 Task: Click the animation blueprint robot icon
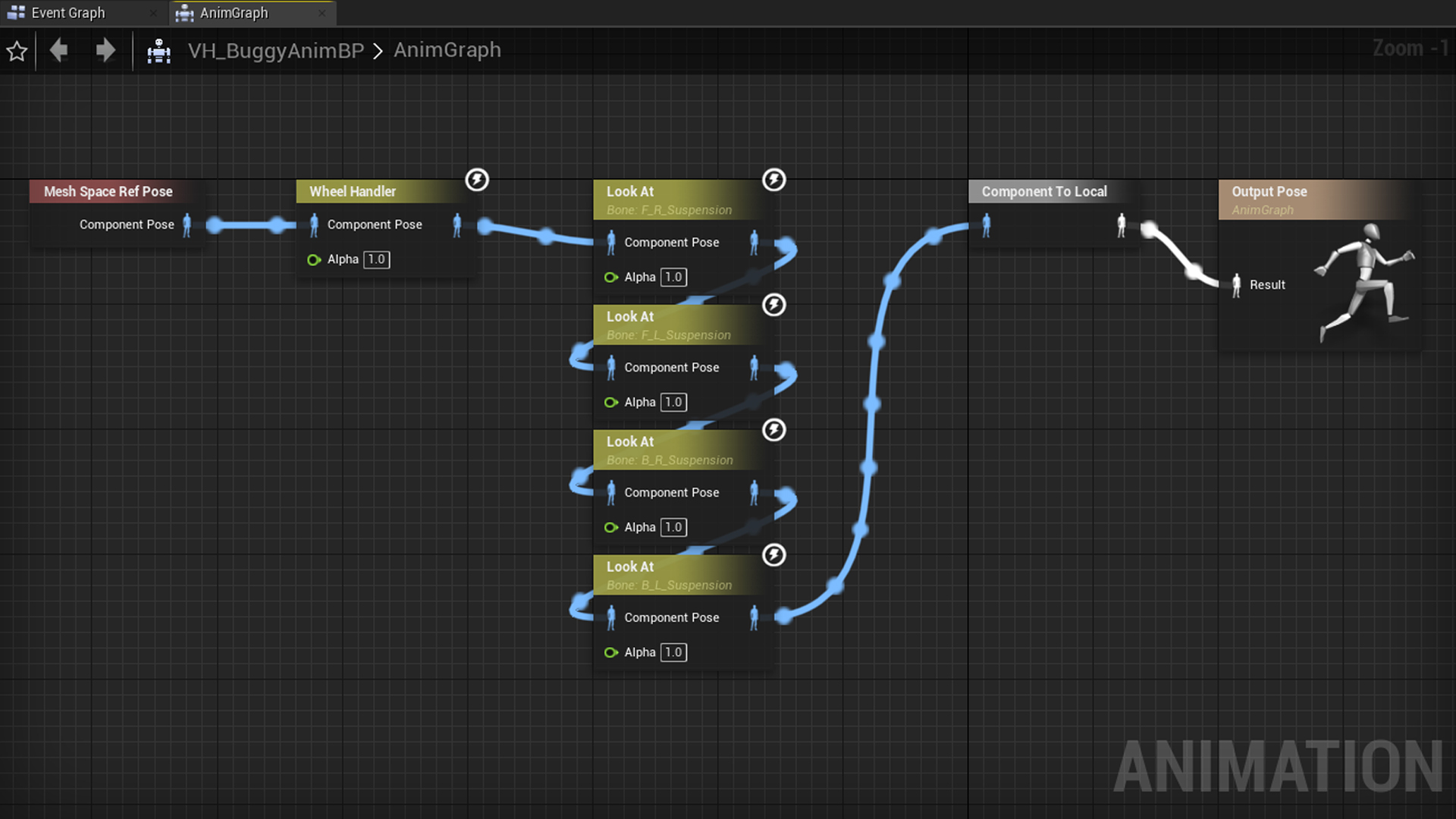click(158, 52)
